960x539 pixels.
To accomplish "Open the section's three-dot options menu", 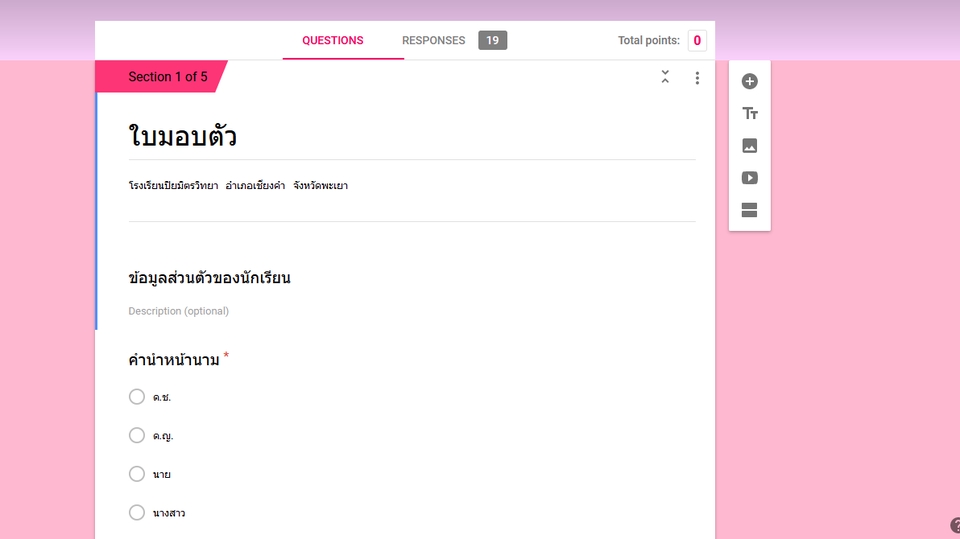I will 697,78.
